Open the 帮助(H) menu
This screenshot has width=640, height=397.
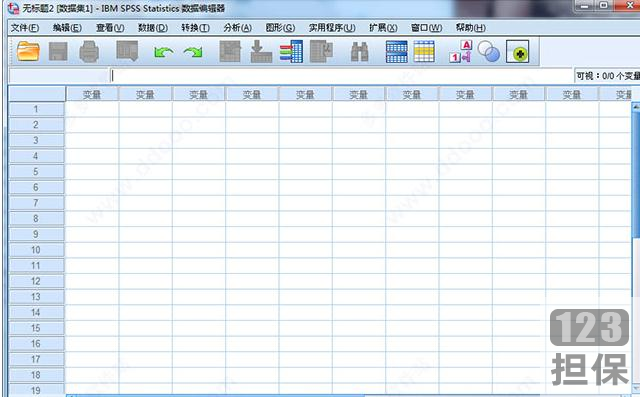pos(471,28)
